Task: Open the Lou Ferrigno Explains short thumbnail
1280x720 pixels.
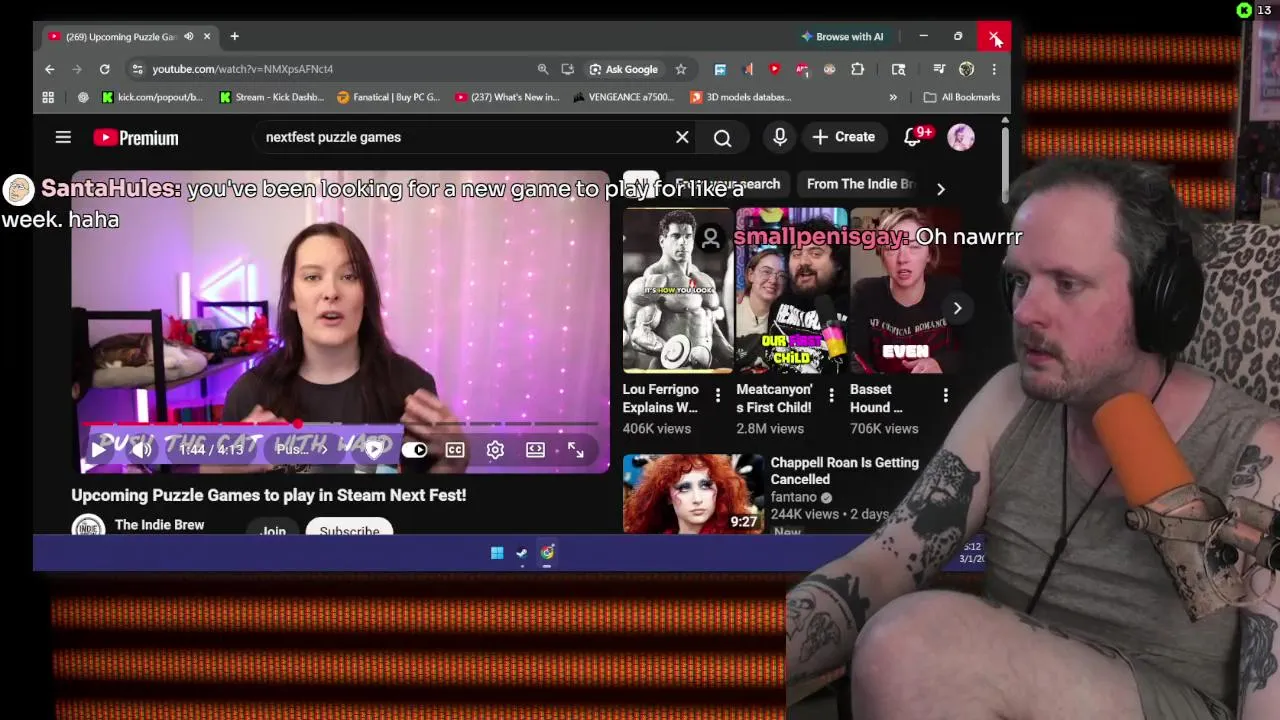Action: (x=678, y=290)
